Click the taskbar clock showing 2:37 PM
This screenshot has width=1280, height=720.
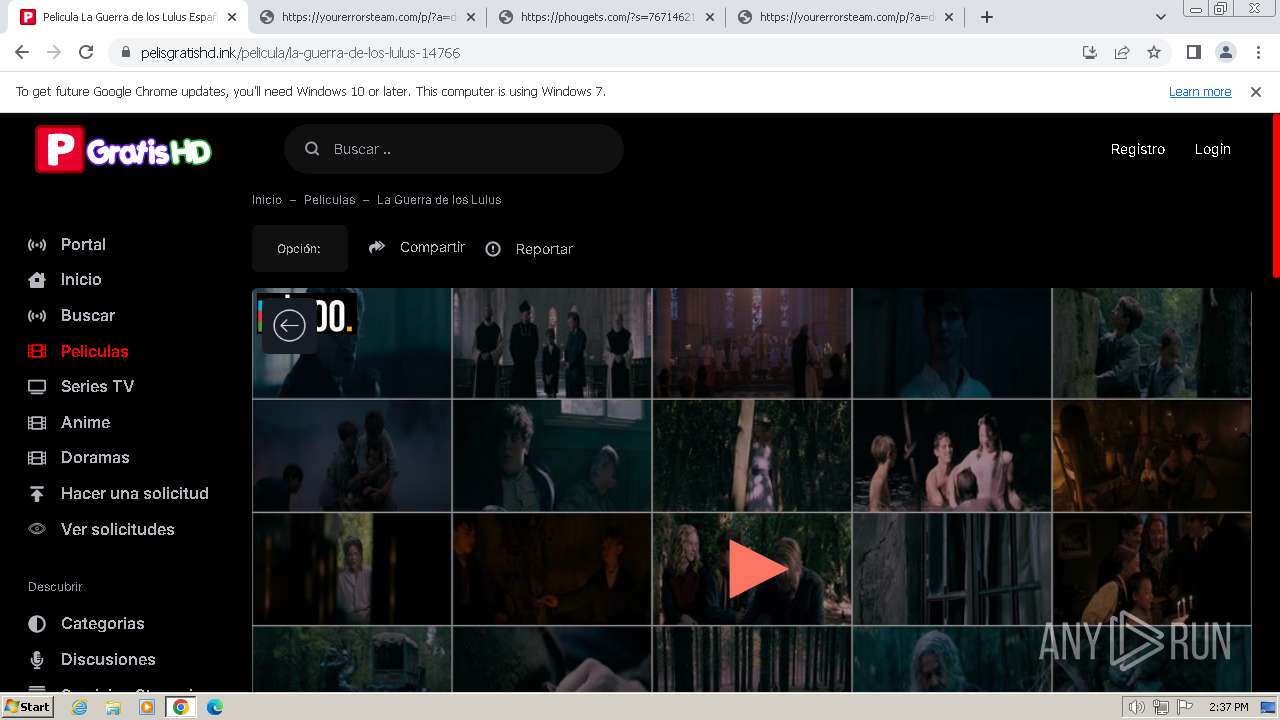click(x=1229, y=707)
